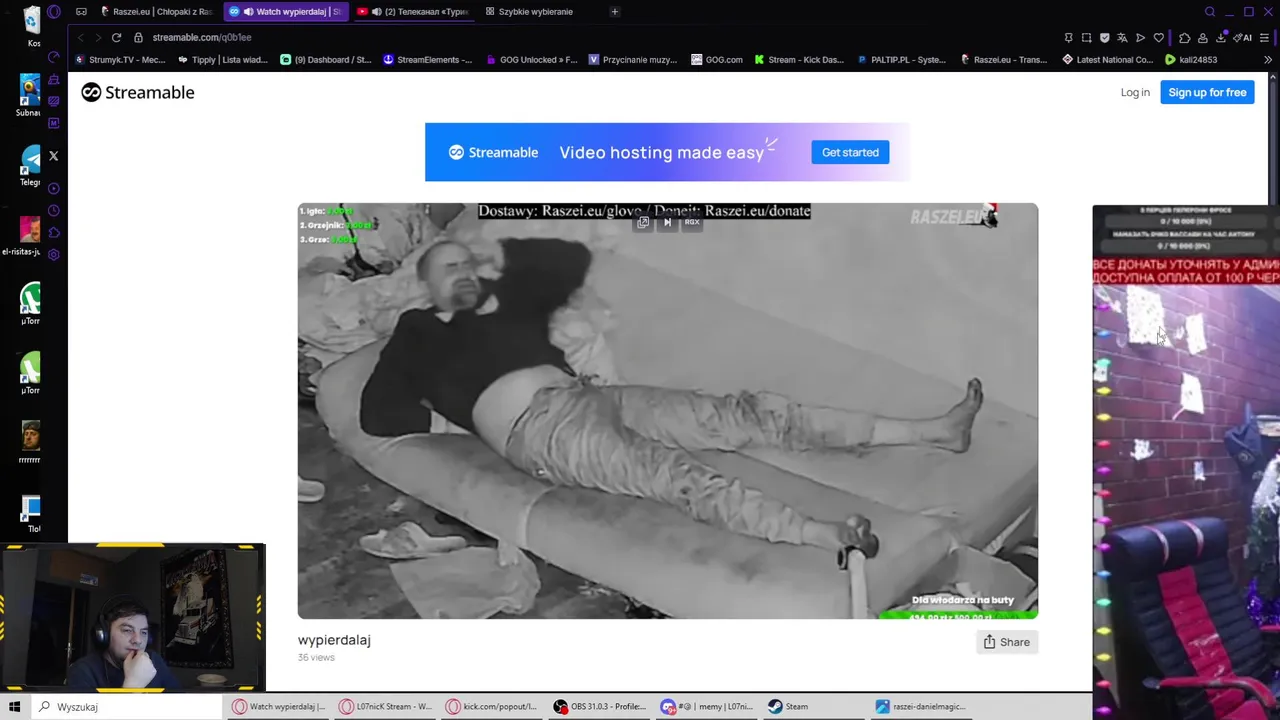
Task: Open the Watch wypierdalaj taskbar window
Action: [279, 707]
